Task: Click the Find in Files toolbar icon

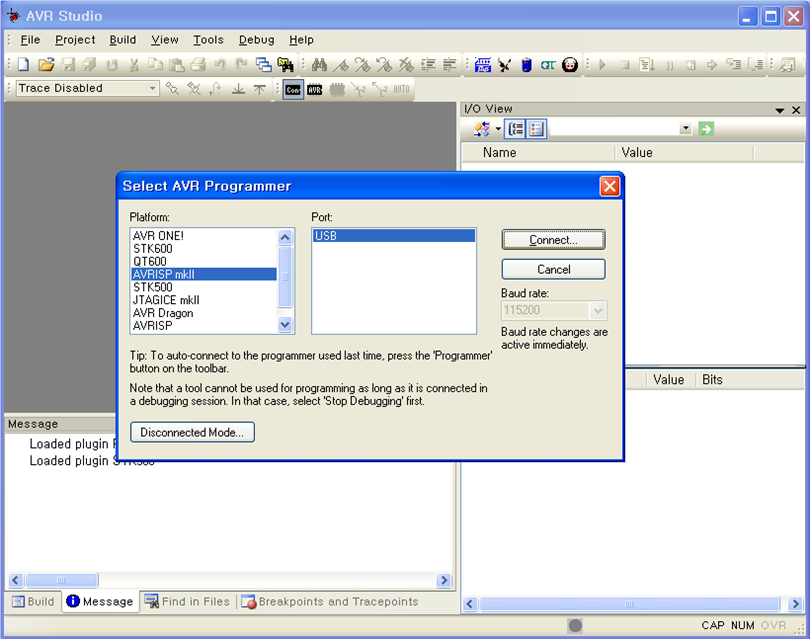Action: [x=285, y=65]
